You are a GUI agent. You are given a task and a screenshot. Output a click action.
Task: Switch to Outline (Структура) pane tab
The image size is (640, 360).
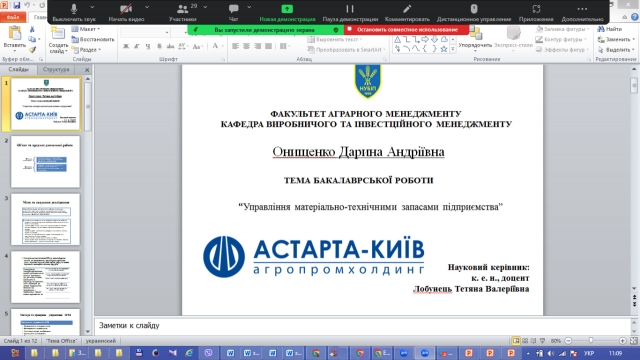[56, 69]
